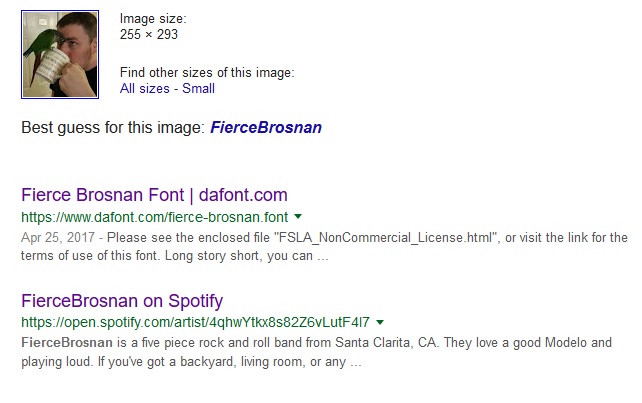The image size is (642, 403).
Task: Click the searched image thumbnail with parrot
Action: pyautogui.click(x=60, y=54)
